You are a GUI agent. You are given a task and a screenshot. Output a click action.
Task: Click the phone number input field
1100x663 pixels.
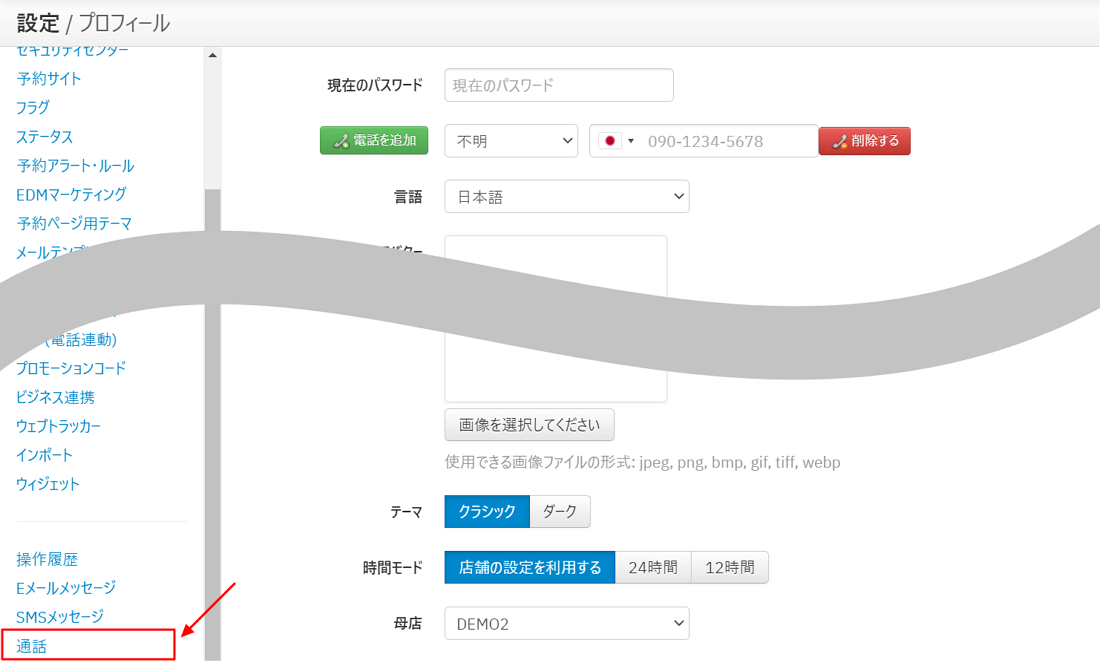pyautogui.click(x=728, y=141)
